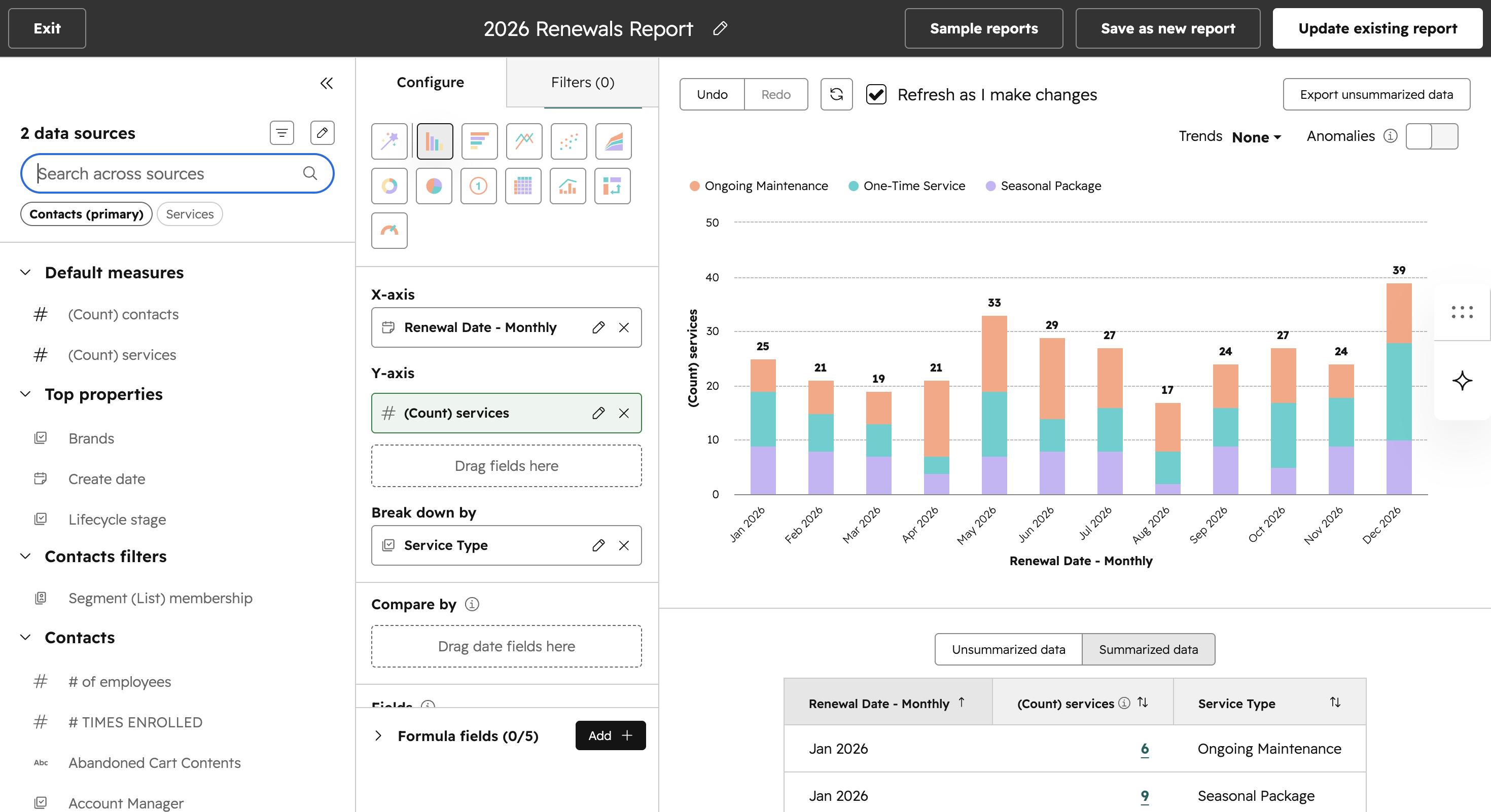Uncheck Refresh as I make changes
1491x812 pixels.
point(876,94)
